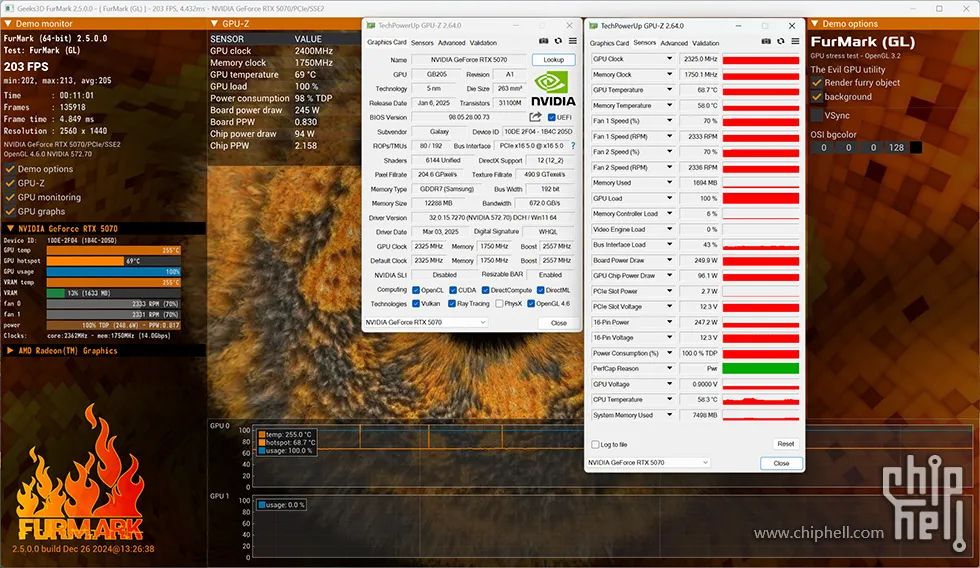Viewport: 980px width, 568px height.
Task: Collapse the Demo monitor panel
Action: [8, 23]
